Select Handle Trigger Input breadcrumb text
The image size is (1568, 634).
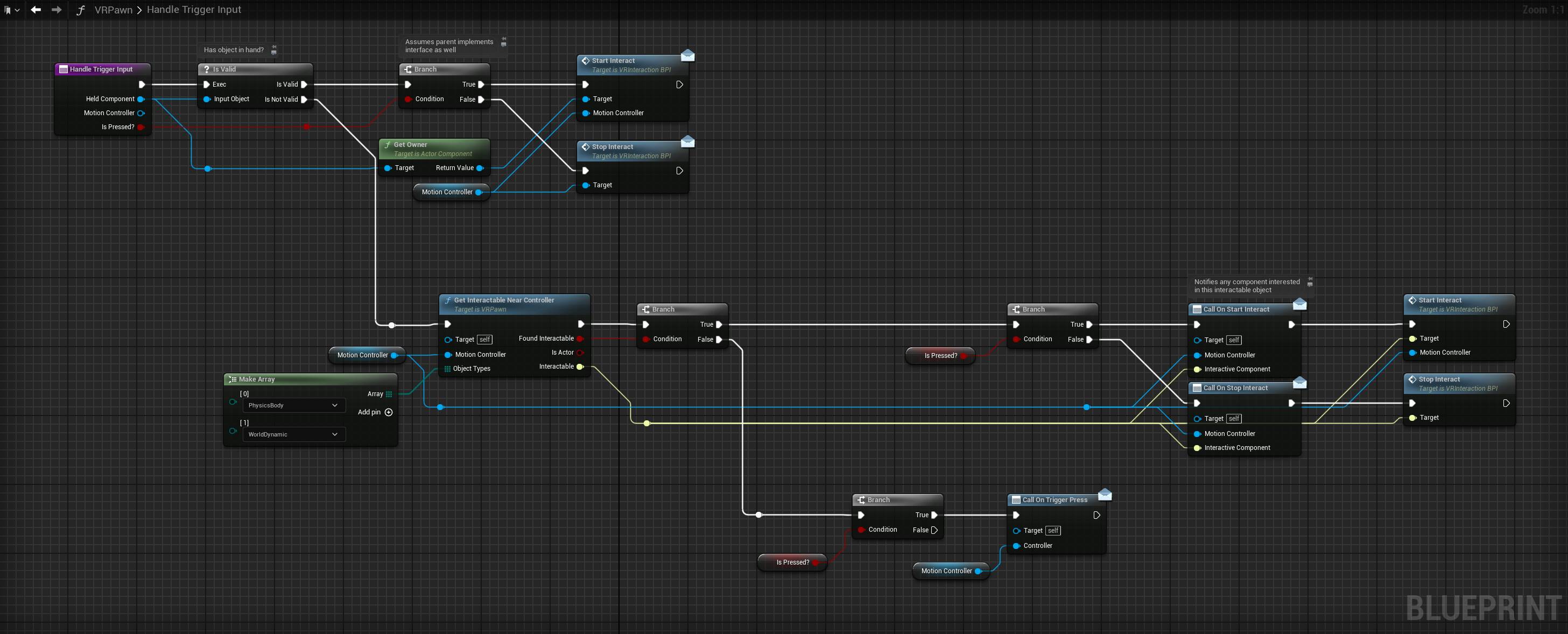pos(194,10)
